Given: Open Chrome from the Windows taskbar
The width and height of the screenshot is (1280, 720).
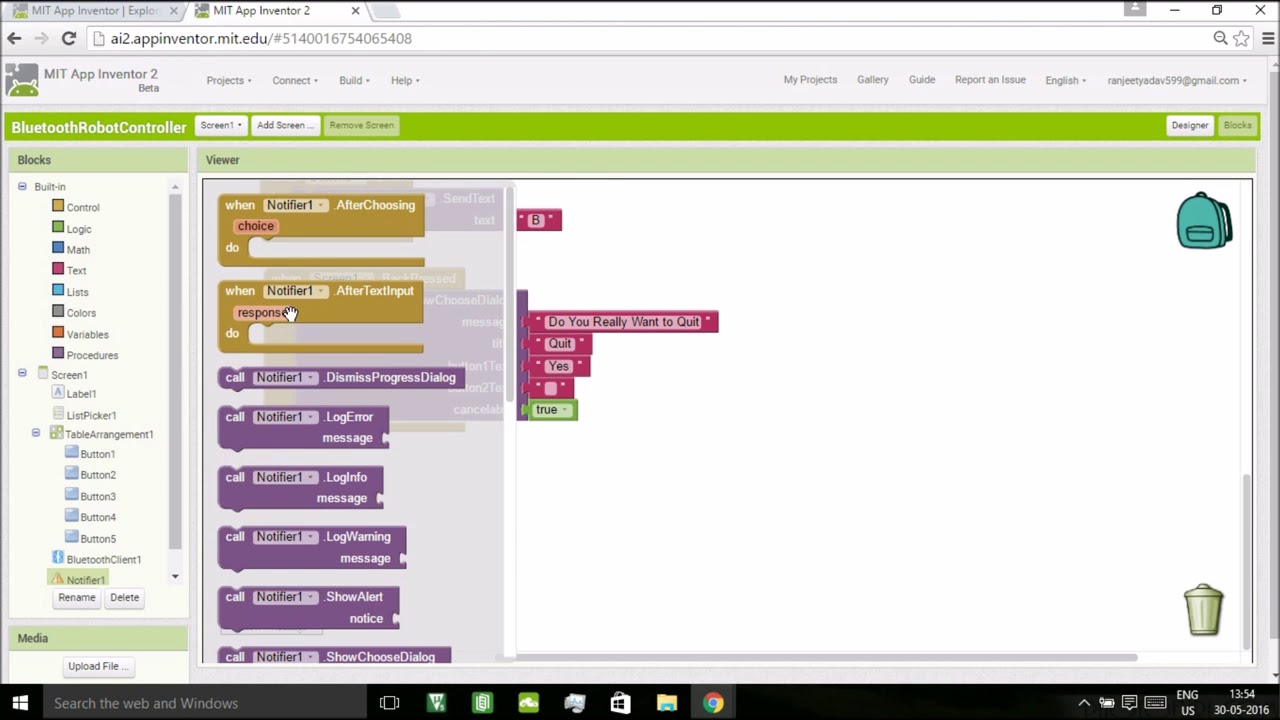Looking at the screenshot, I should tap(713, 703).
